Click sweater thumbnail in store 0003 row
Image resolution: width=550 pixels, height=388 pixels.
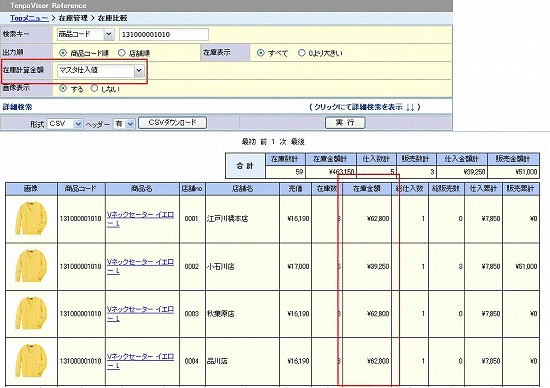click(31, 313)
